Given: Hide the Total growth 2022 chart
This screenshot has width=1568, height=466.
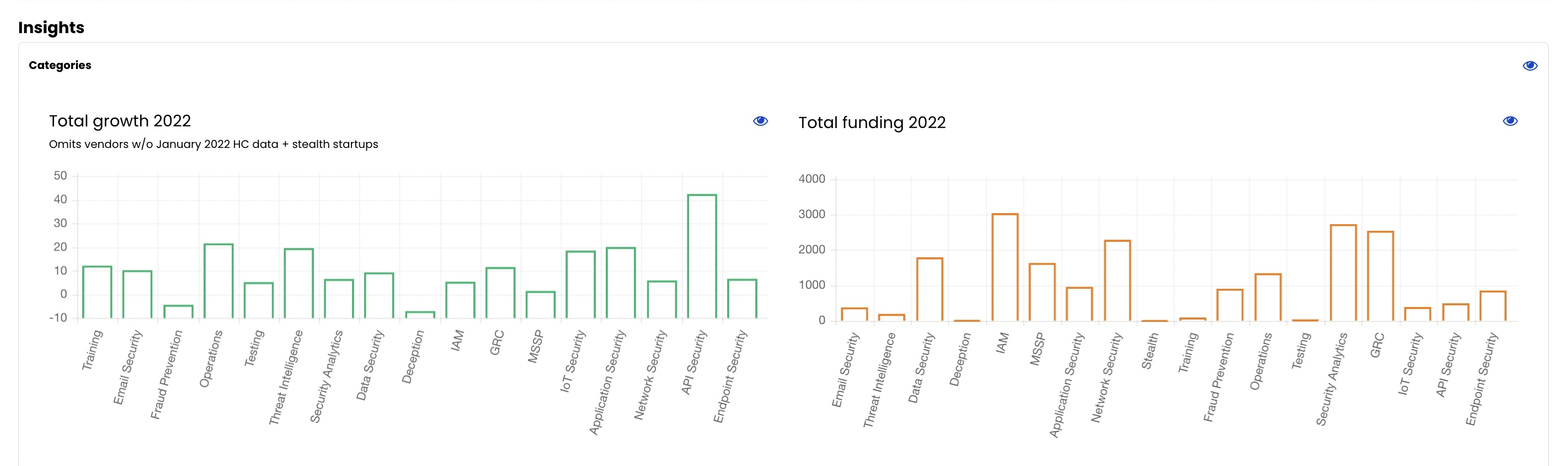Looking at the screenshot, I should coord(760,120).
